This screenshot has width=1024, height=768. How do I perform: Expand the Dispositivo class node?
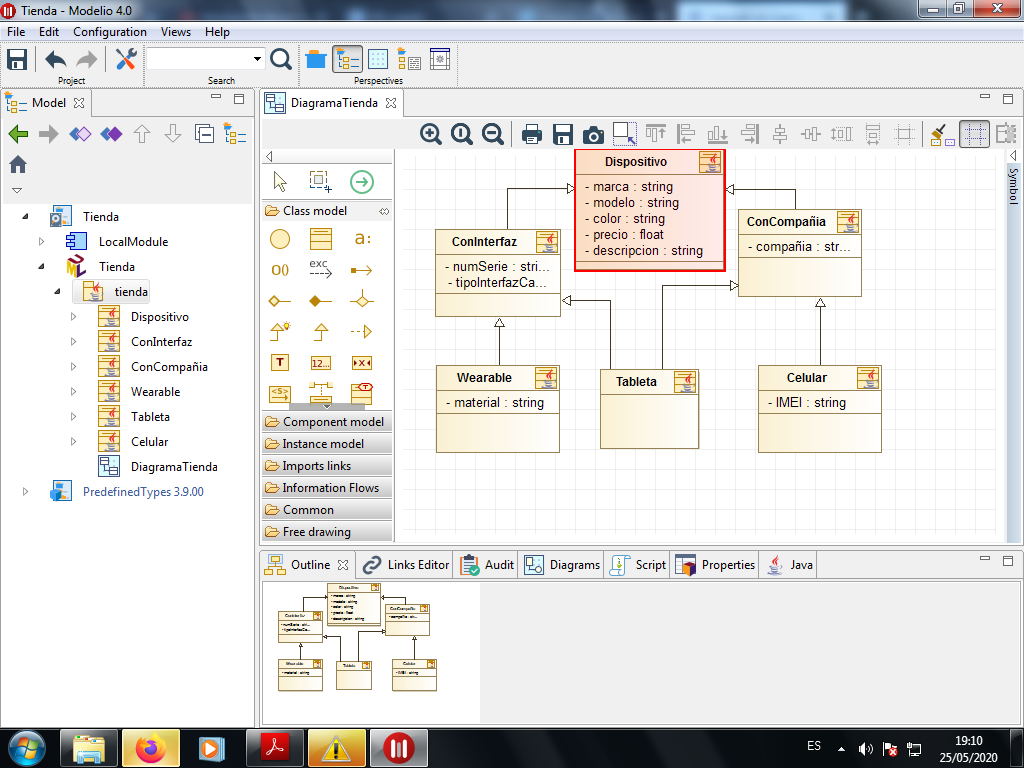point(73,317)
